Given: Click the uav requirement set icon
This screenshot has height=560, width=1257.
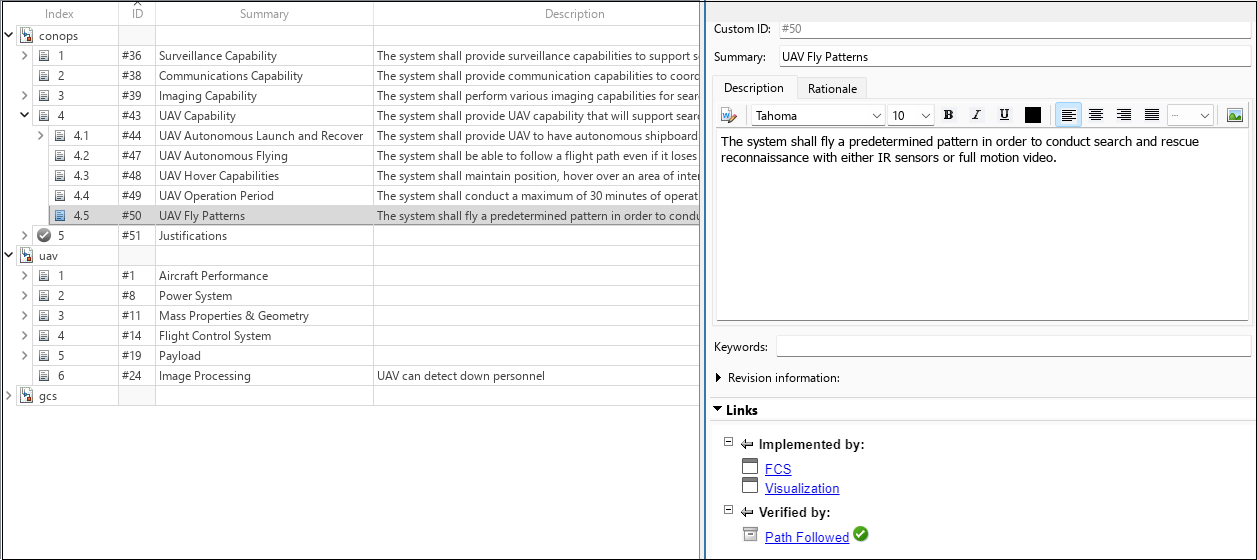Looking at the screenshot, I should pos(27,256).
